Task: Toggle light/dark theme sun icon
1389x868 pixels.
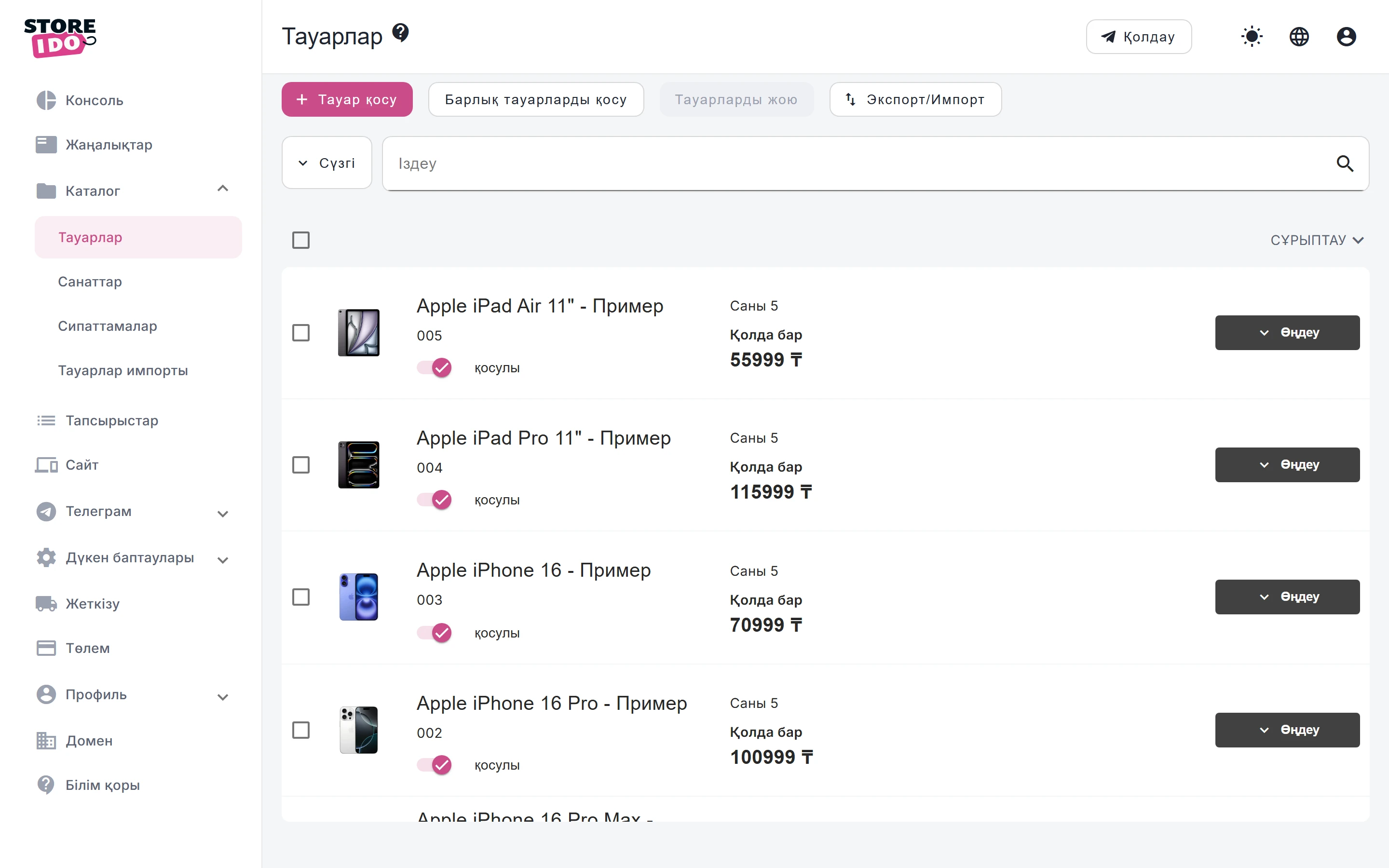Action: 1251,37
